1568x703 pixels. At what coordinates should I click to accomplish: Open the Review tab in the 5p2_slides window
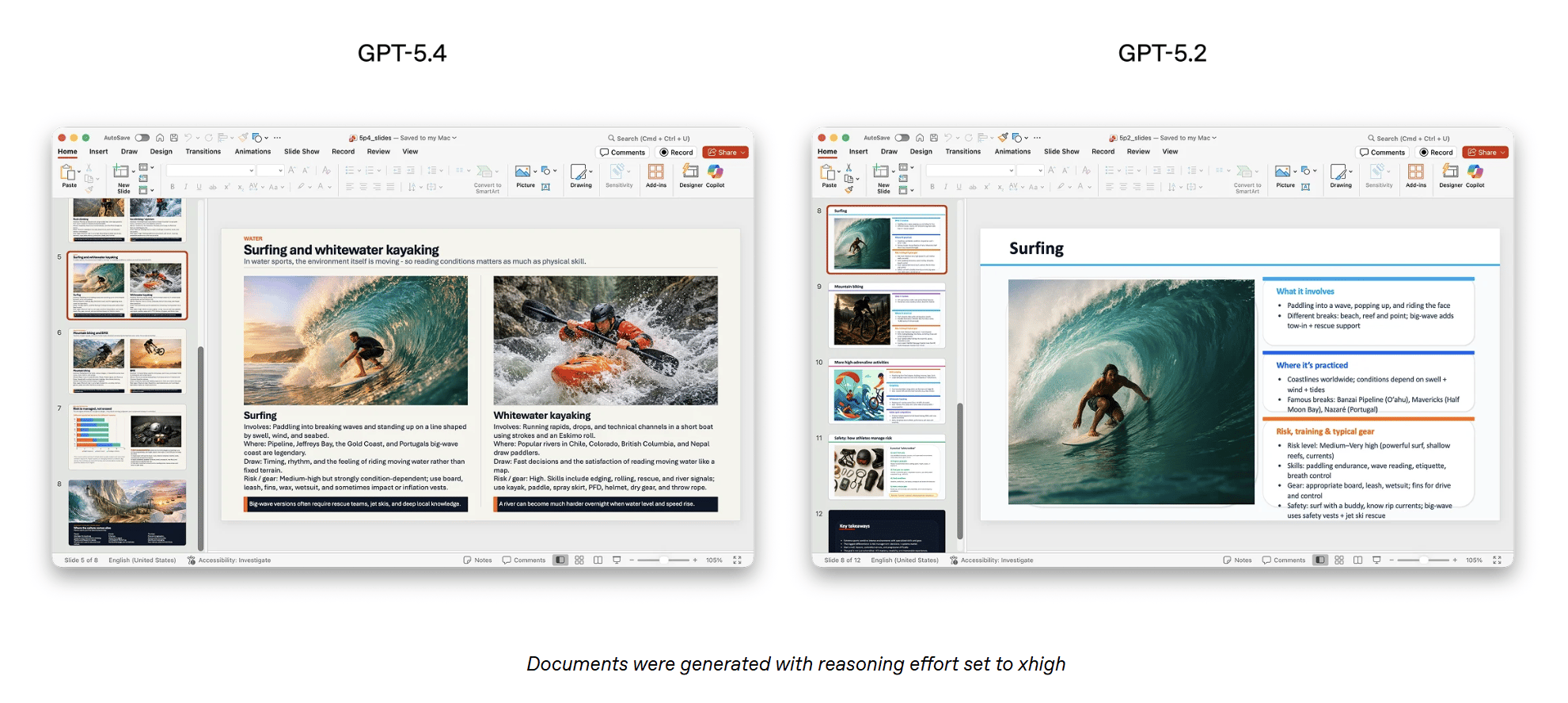(1138, 152)
